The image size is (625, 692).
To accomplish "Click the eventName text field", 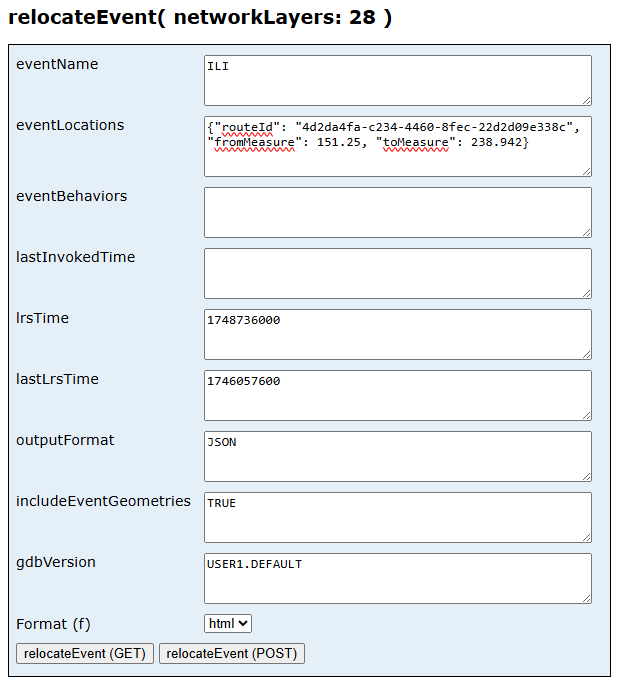I will (x=397, y=80).
